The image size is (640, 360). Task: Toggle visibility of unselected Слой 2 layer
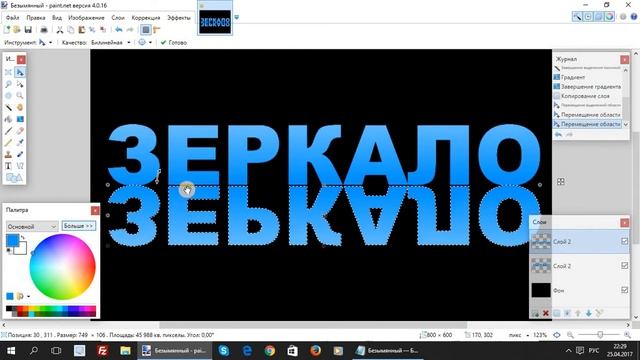click(624, 266)
